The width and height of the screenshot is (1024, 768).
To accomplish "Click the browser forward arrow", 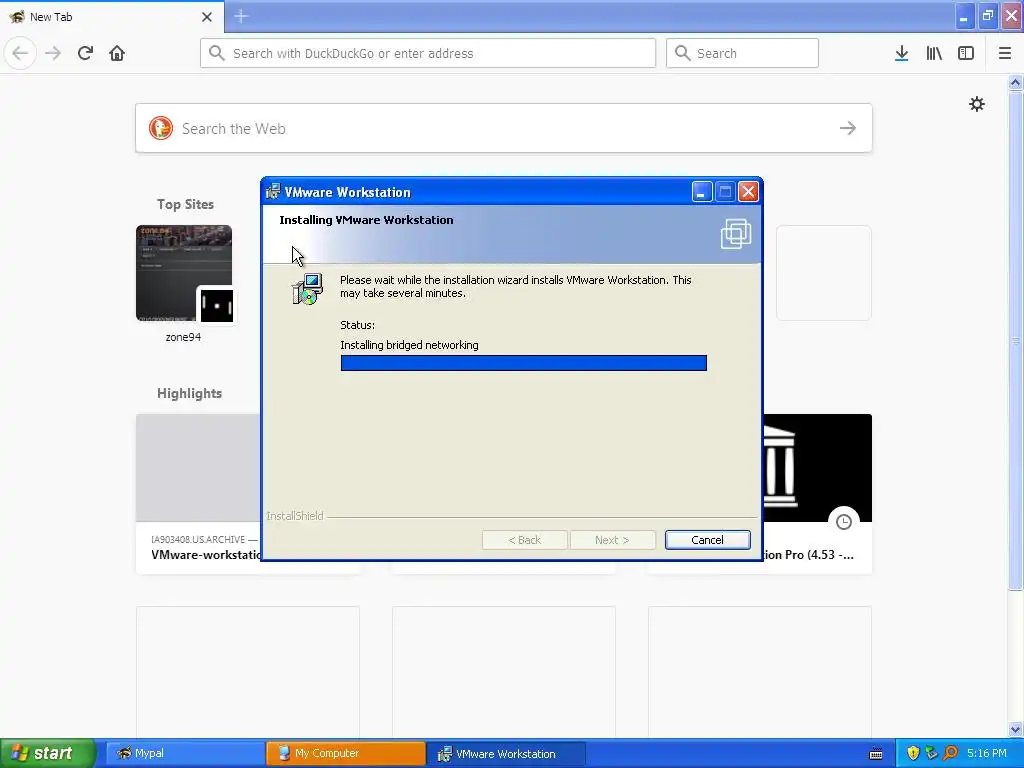I will (53, 53).
